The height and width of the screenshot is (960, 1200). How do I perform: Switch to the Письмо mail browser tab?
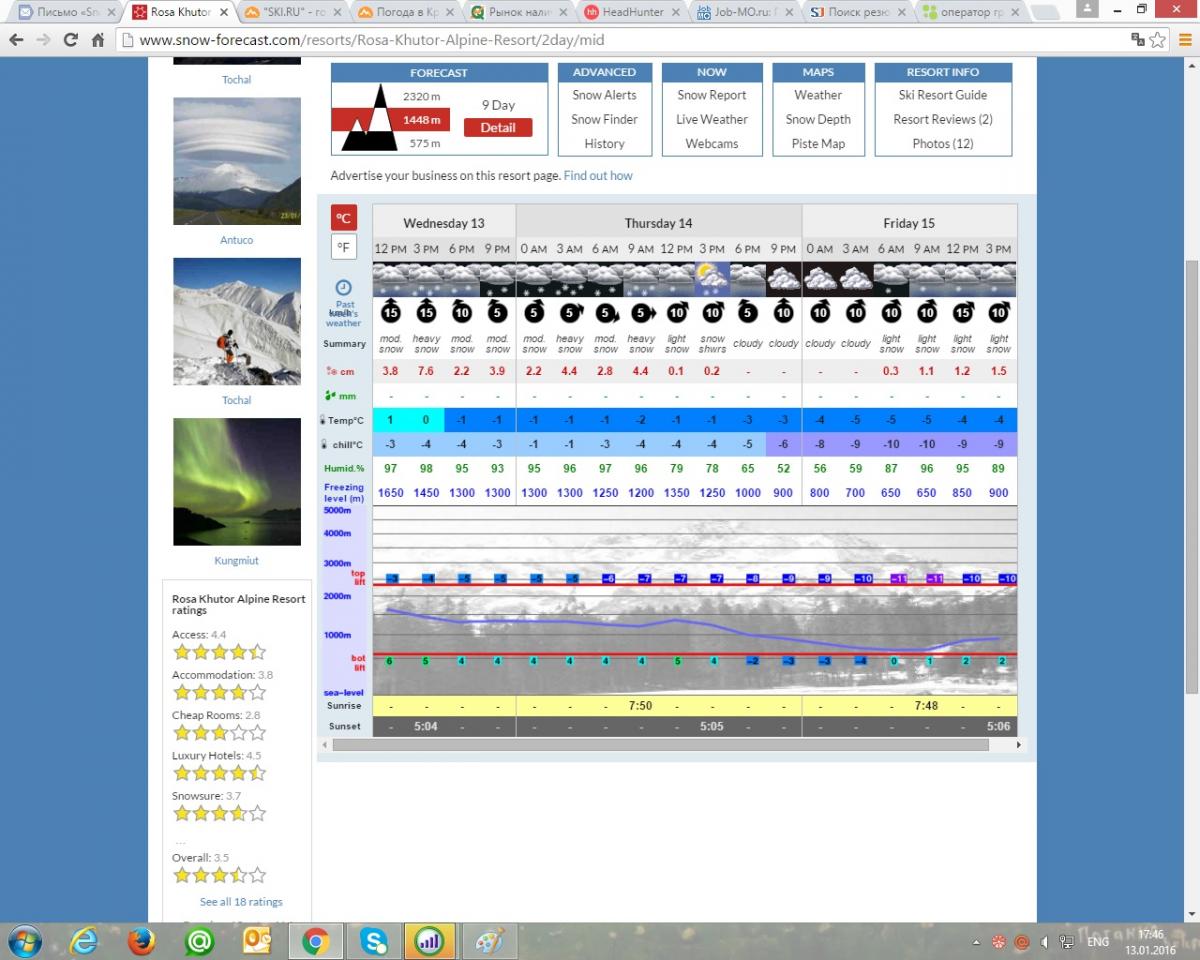[x=68, y=12]
